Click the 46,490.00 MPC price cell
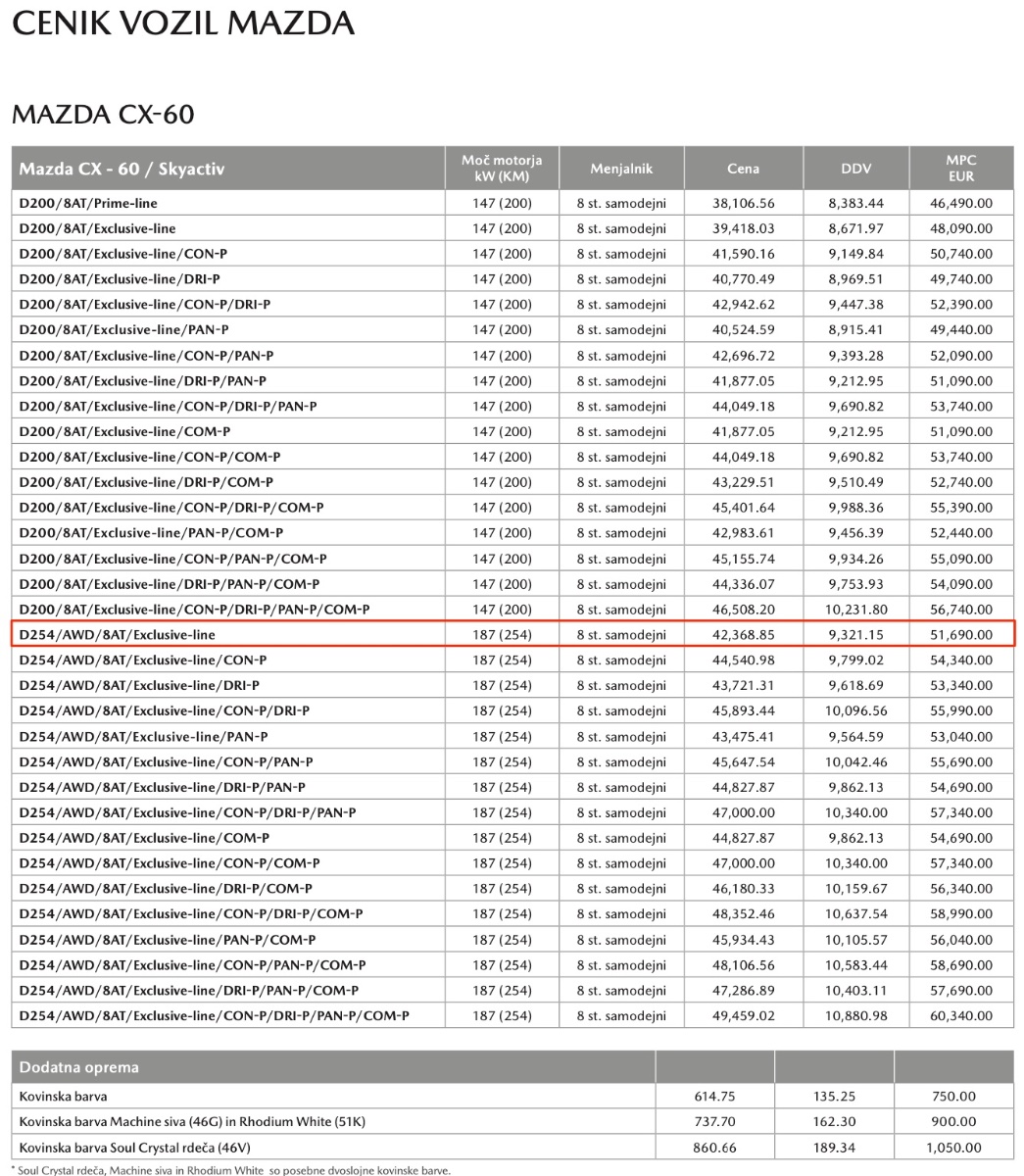 tap(961, 203)
